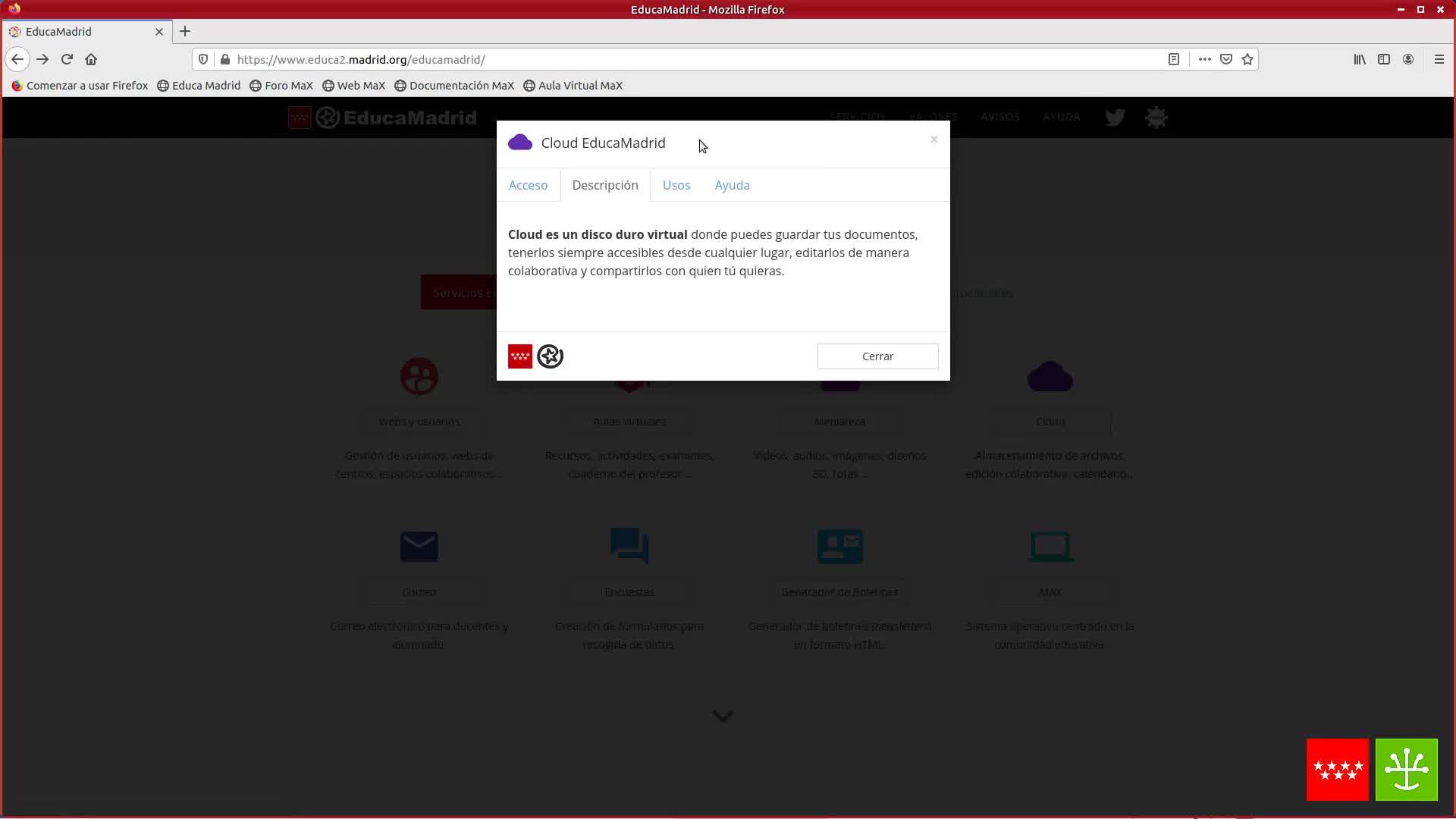Open the Firefox hamburger menu
The width and height of the screenshot is (1456, 819).
(x=1439, y=59)
